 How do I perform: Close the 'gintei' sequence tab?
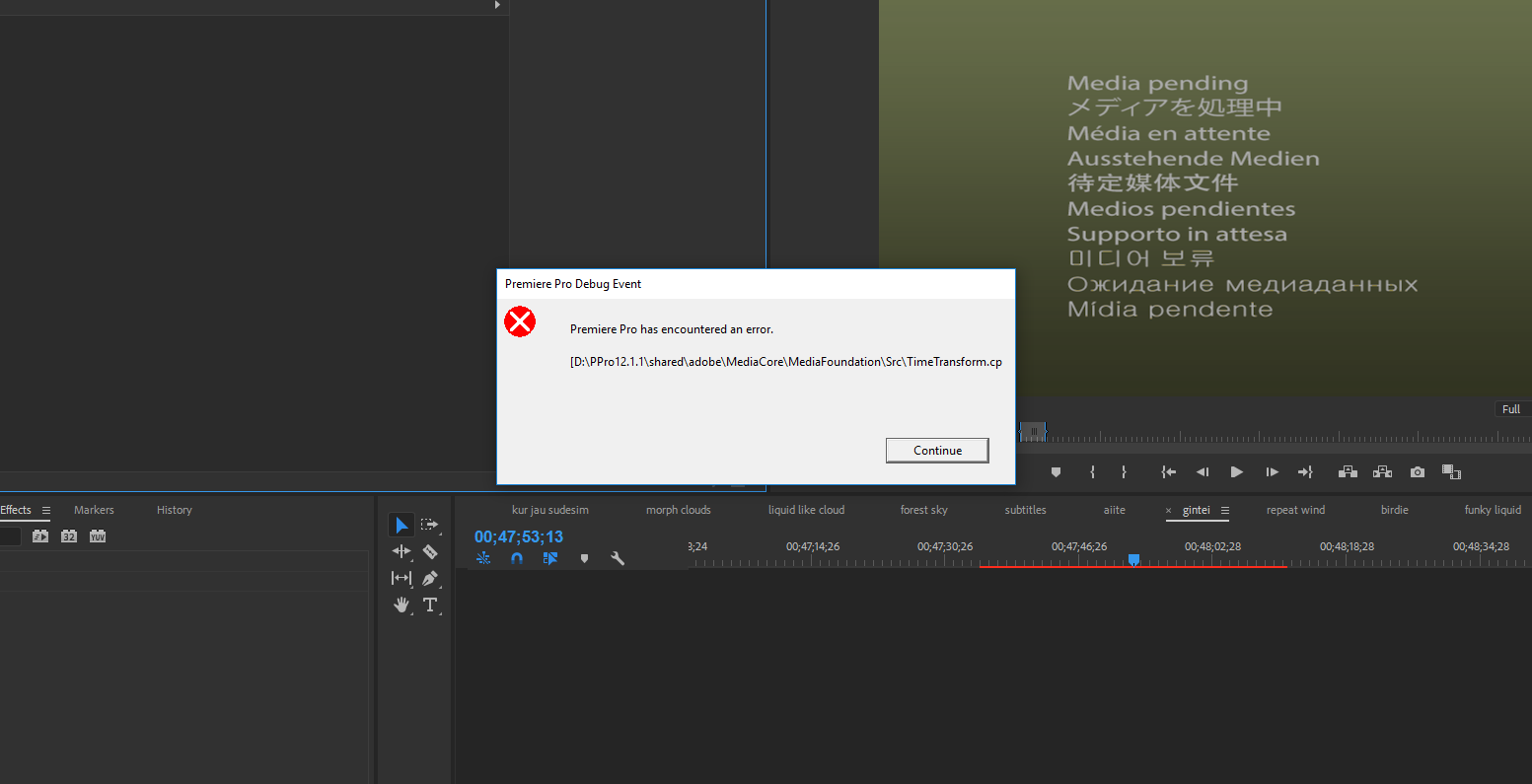pyautogui.click(x=1169, y=511)
